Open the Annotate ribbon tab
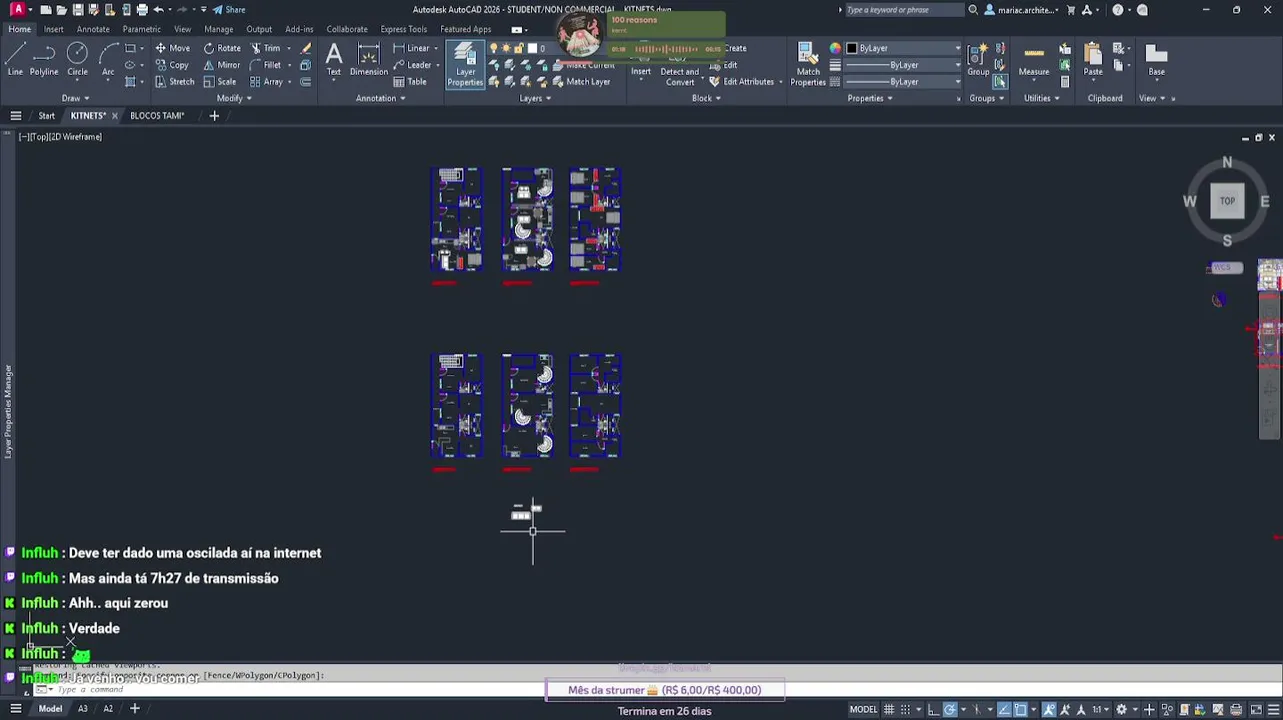The image size is (1283, 720). click(93, 29)
